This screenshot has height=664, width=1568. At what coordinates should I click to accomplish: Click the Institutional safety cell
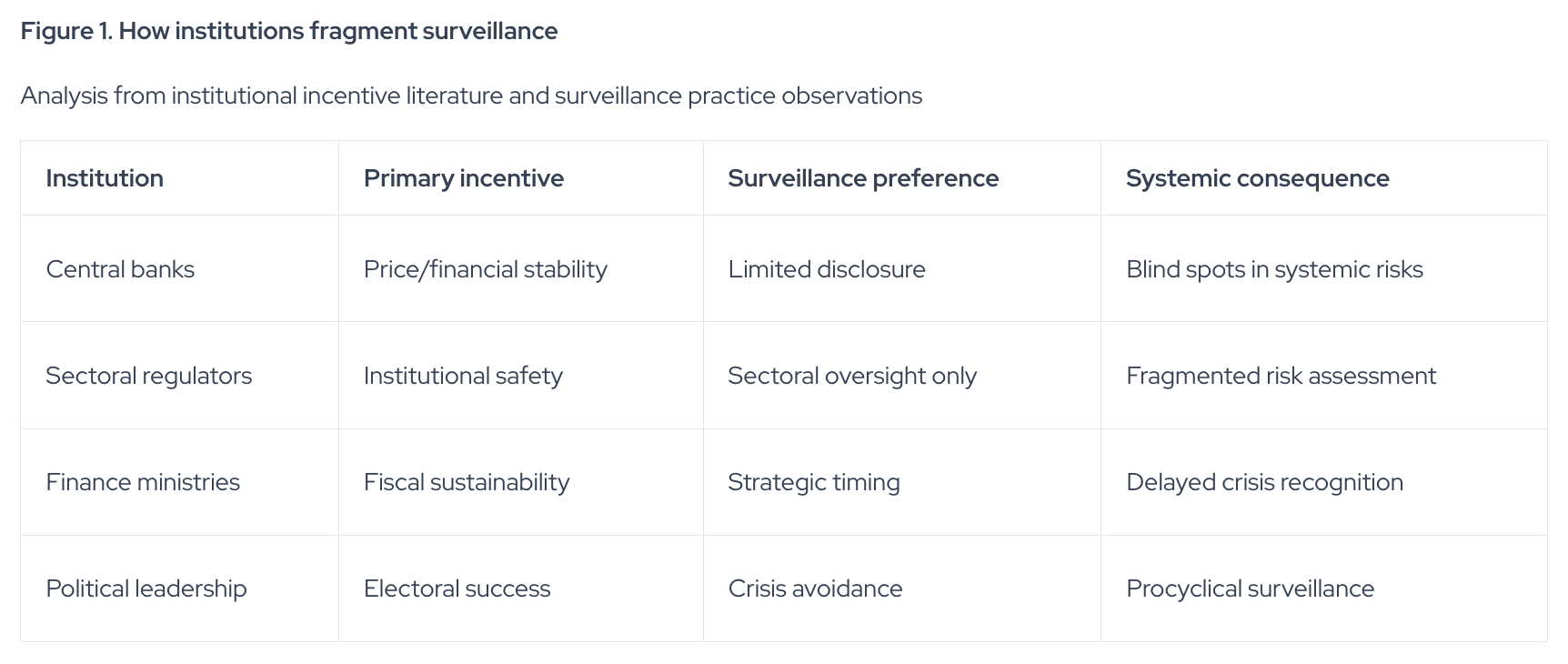point(520,375)
